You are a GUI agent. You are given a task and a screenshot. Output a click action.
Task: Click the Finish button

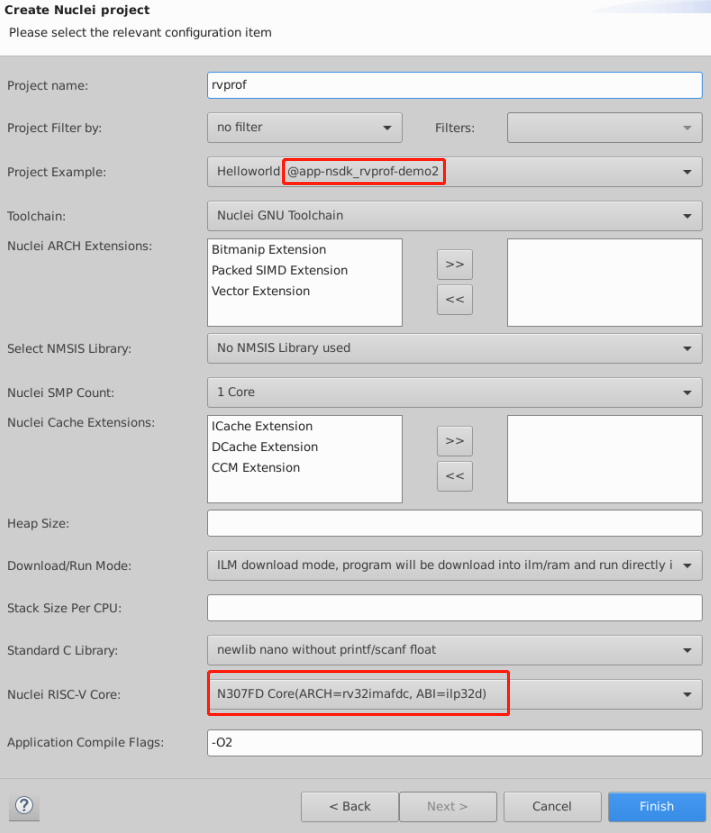click(x=657, y=806)
